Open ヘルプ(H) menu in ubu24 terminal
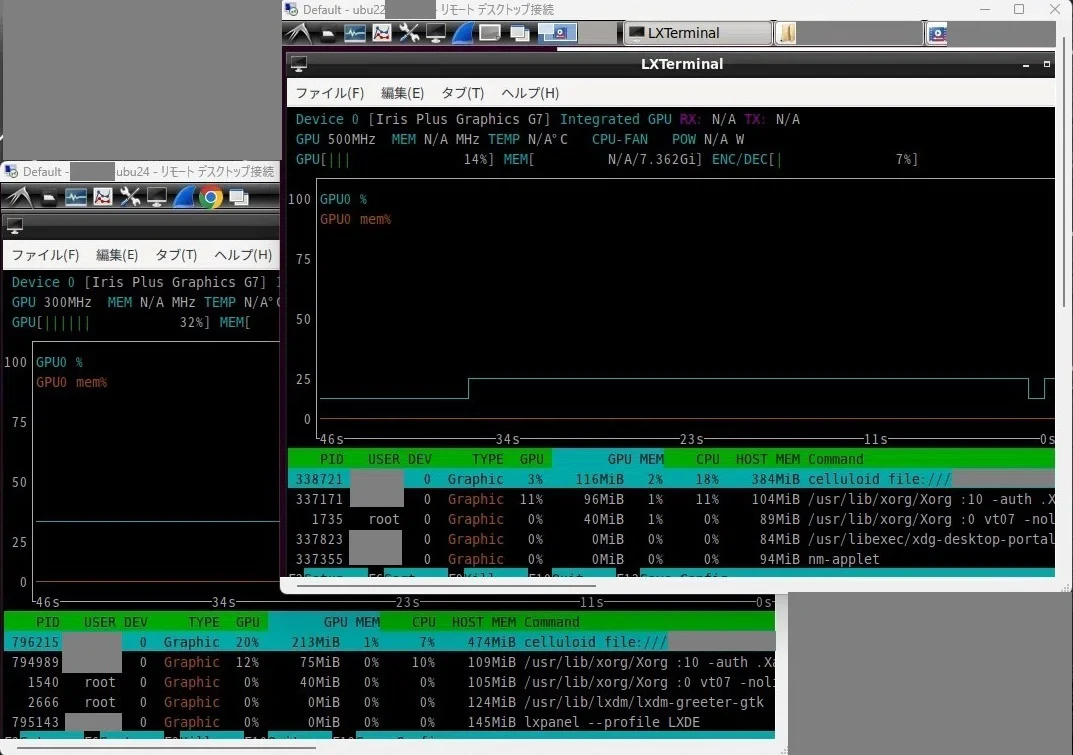The height and width of the screenshot is (755, 1073). [243, 255]
